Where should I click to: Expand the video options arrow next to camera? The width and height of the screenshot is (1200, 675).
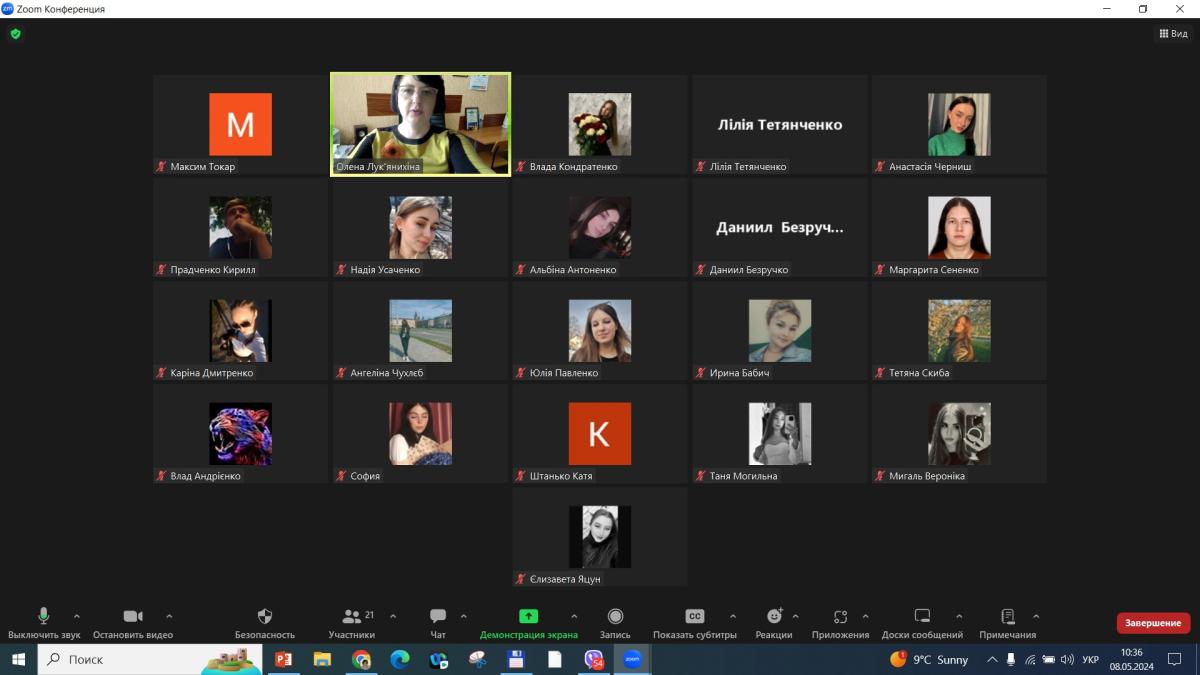[x=169, y=616]
